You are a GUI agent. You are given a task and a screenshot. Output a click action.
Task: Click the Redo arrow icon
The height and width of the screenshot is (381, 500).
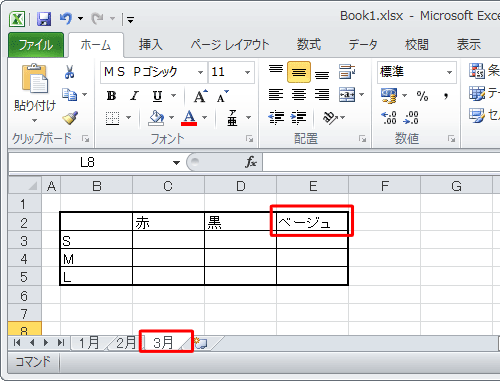98,19
